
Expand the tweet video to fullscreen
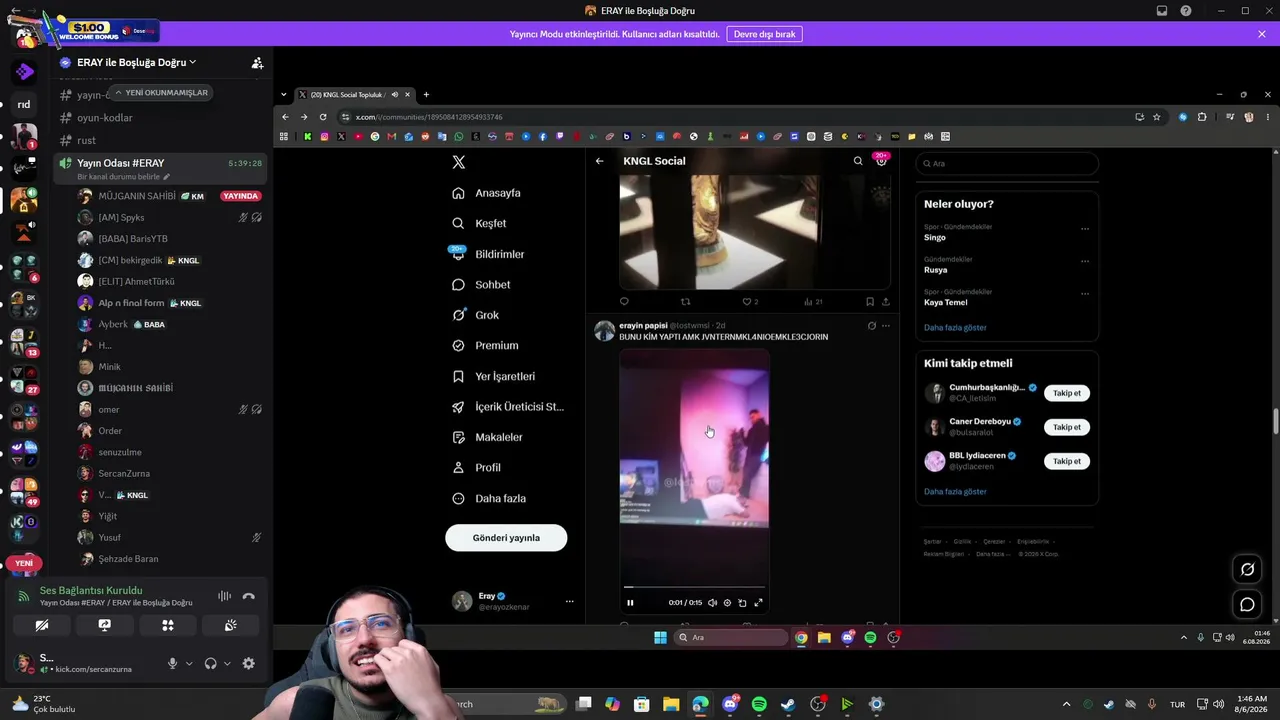tap(758, 603)
